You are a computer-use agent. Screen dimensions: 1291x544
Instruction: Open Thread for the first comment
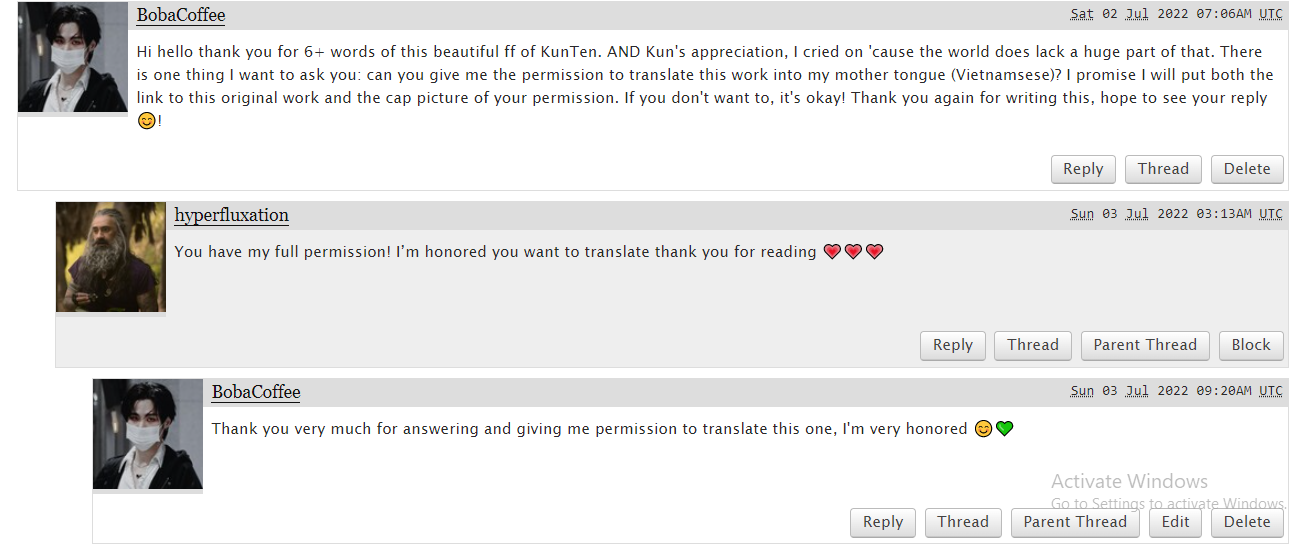click(1163, 169)
